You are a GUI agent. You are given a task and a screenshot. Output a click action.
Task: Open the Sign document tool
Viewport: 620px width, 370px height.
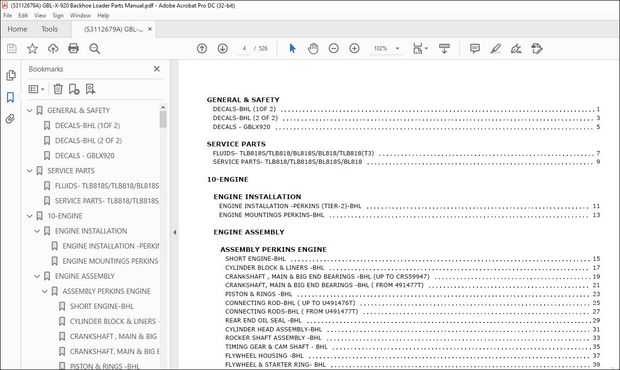(x=516, y=49)
